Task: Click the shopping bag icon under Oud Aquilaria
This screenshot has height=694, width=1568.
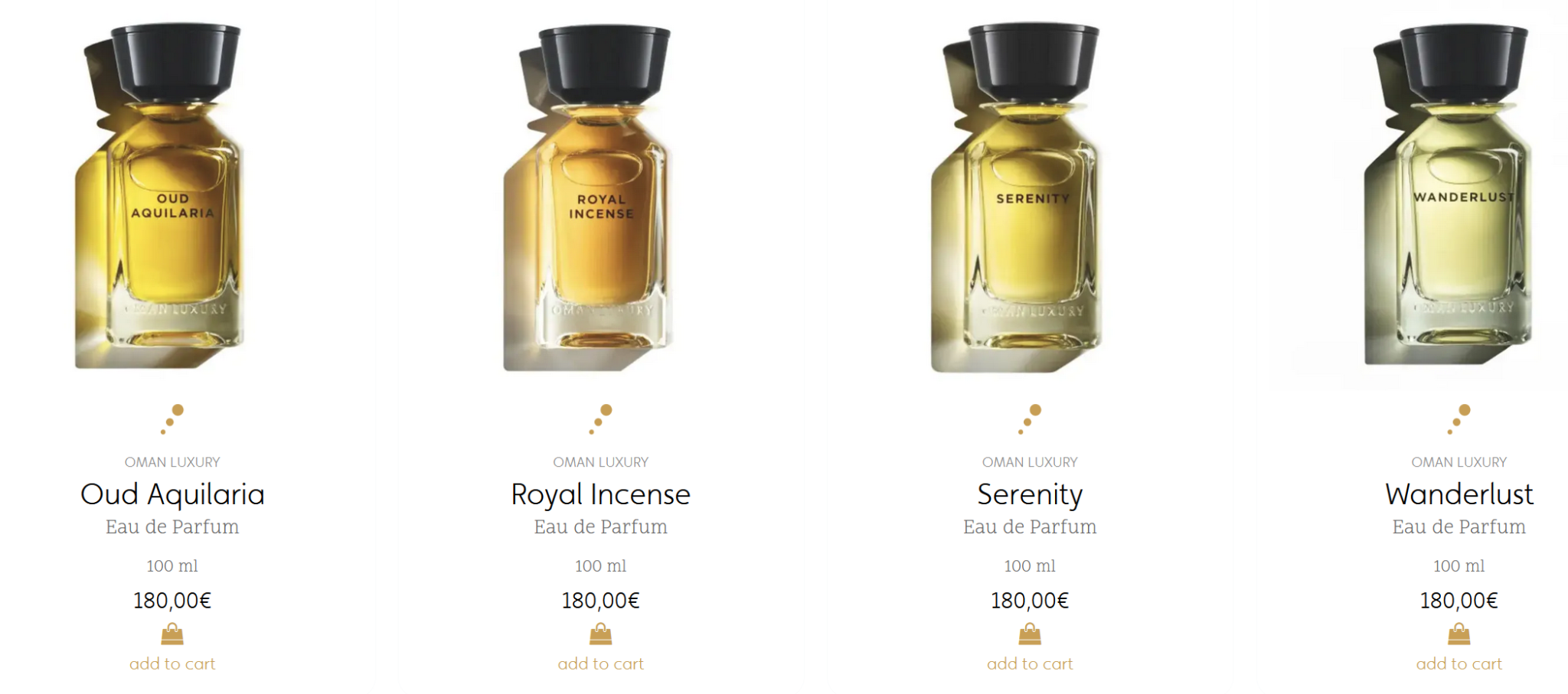Action: 172,634
